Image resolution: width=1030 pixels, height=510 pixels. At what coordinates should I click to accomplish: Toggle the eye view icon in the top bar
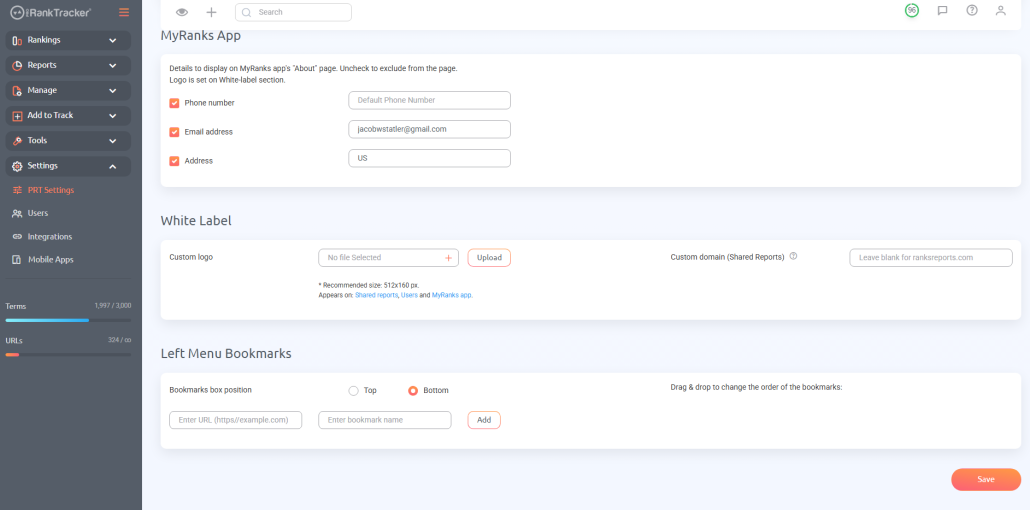pyautogui.click(x=182, y=12)
